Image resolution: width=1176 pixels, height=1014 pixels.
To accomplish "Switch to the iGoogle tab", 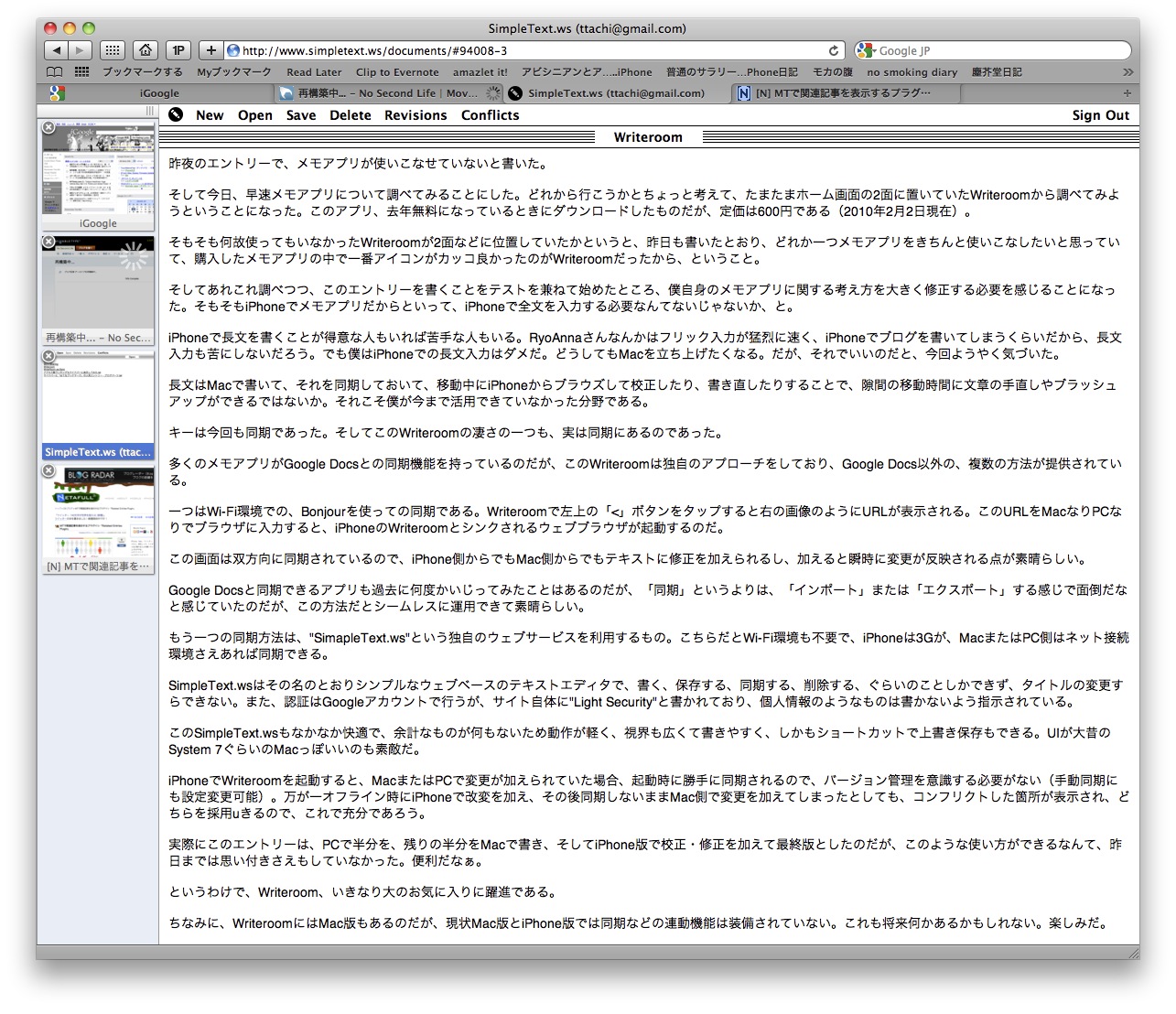I will click(159, 93).
